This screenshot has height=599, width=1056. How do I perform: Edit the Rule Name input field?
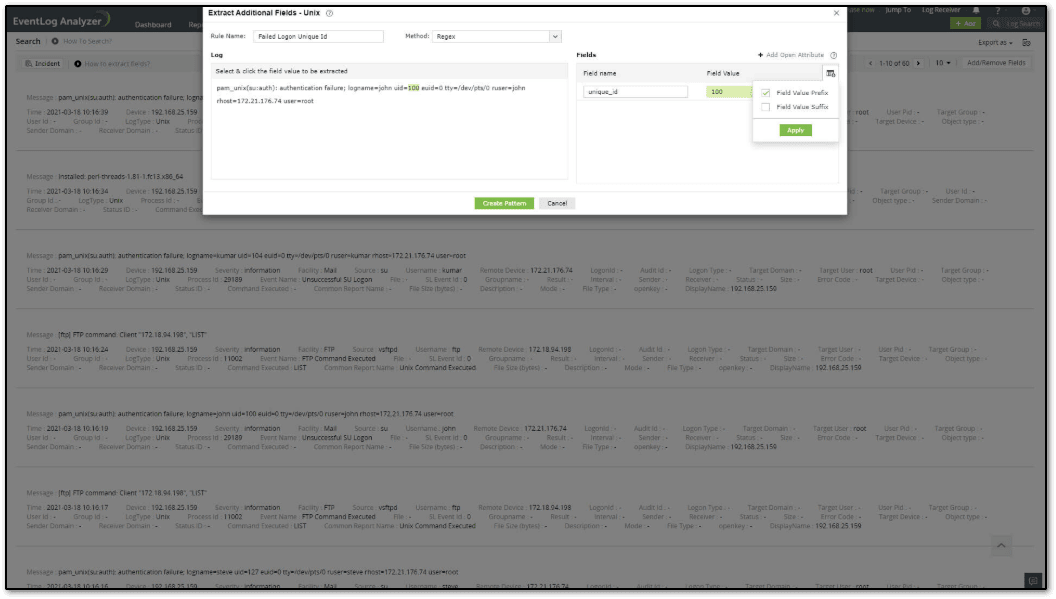[318, 36]
